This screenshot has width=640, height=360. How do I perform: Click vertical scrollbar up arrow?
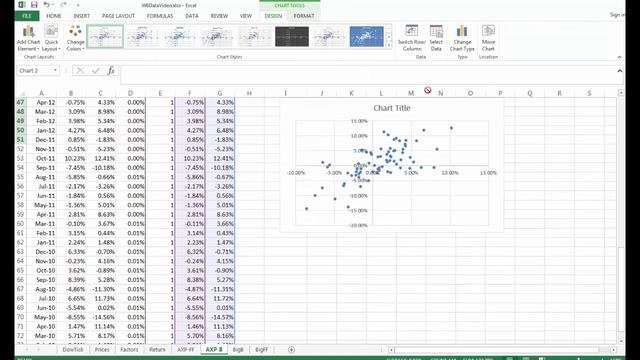[621, 93]
